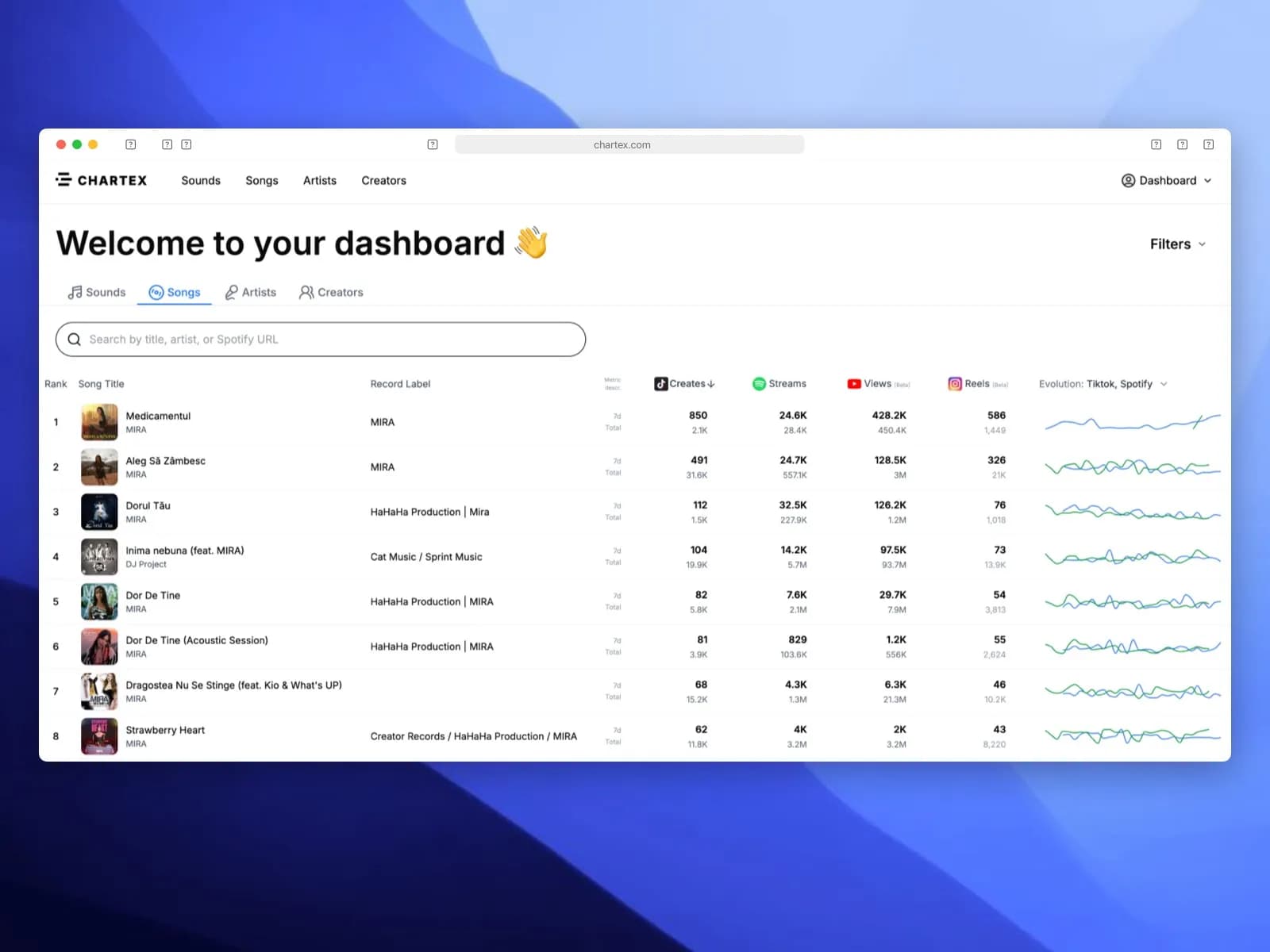
Task: Click the people icon on the Creators tab
Action: [x=306, y=292]
